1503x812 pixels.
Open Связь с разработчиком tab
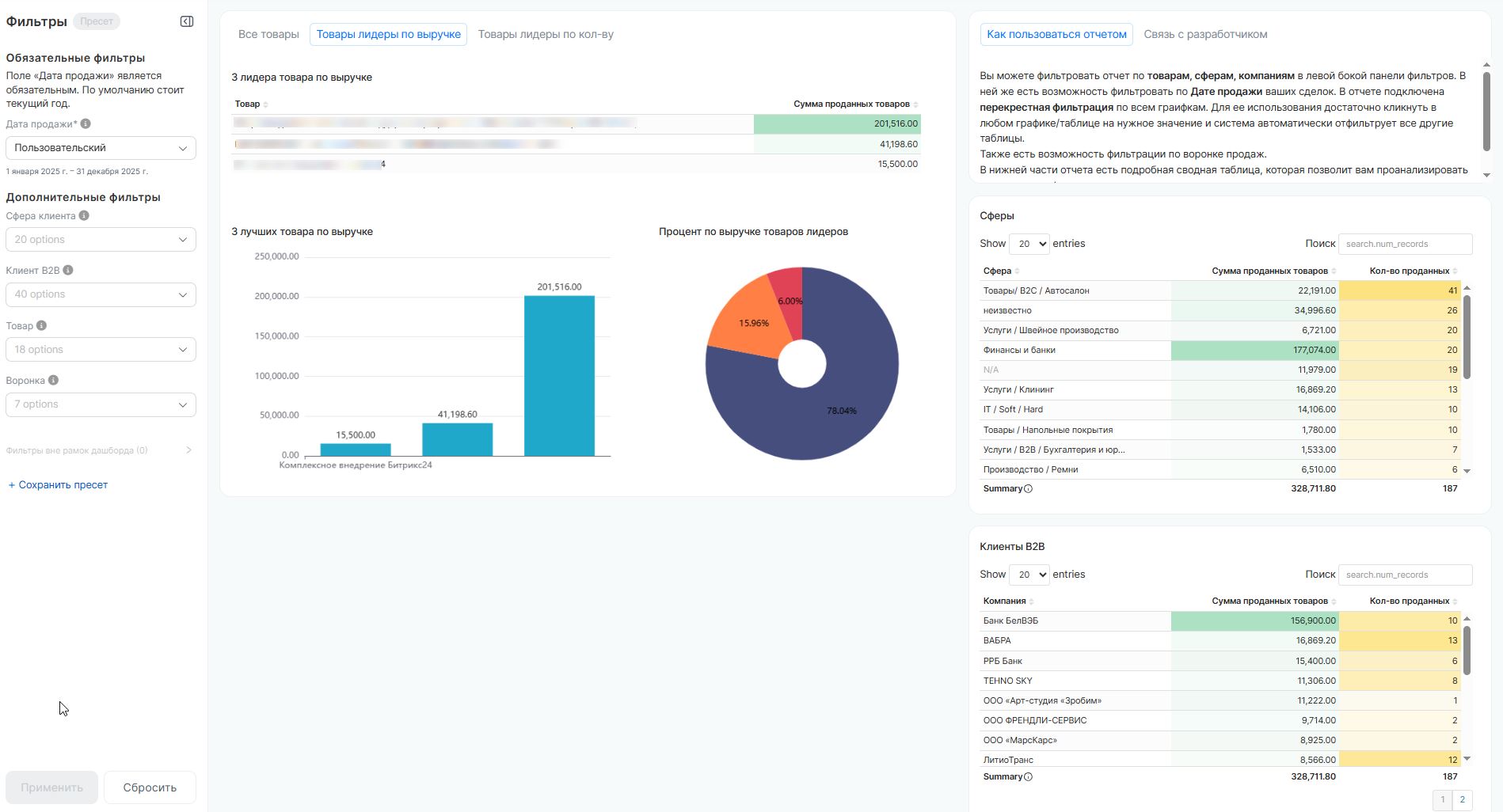coord(1205,34)
